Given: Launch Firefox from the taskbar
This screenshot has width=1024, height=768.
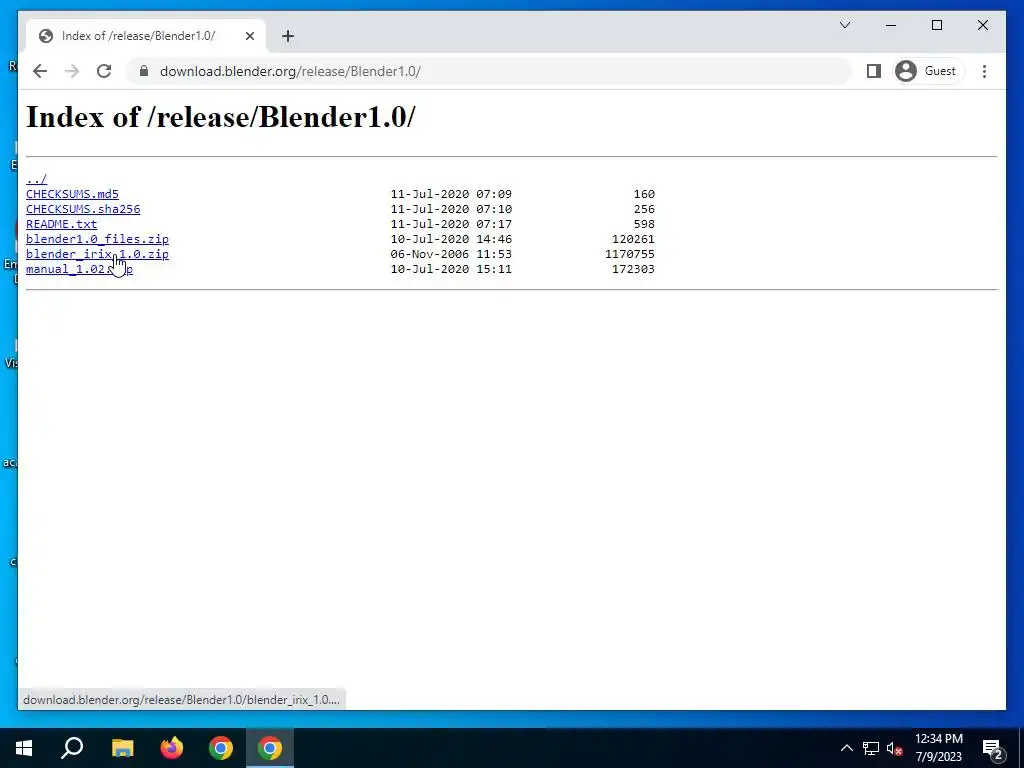Looking at the screenshot, I should [172, 748].
